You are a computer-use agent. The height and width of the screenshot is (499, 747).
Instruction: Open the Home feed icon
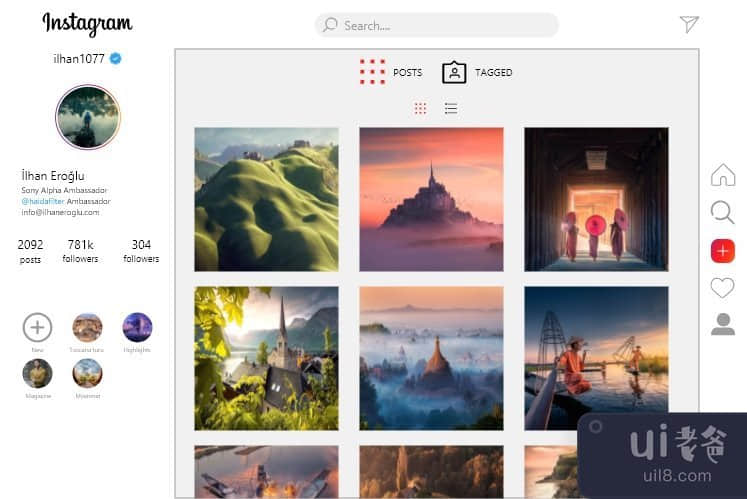point(722,175)
